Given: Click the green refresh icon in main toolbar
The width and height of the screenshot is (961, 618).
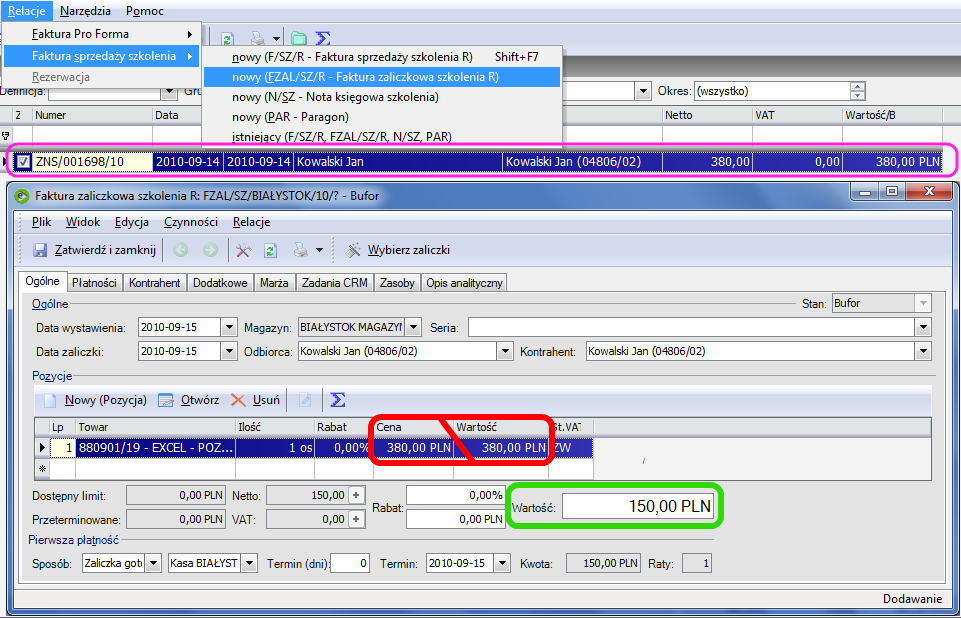Looking at the screenshot, I should click(227, 39).
